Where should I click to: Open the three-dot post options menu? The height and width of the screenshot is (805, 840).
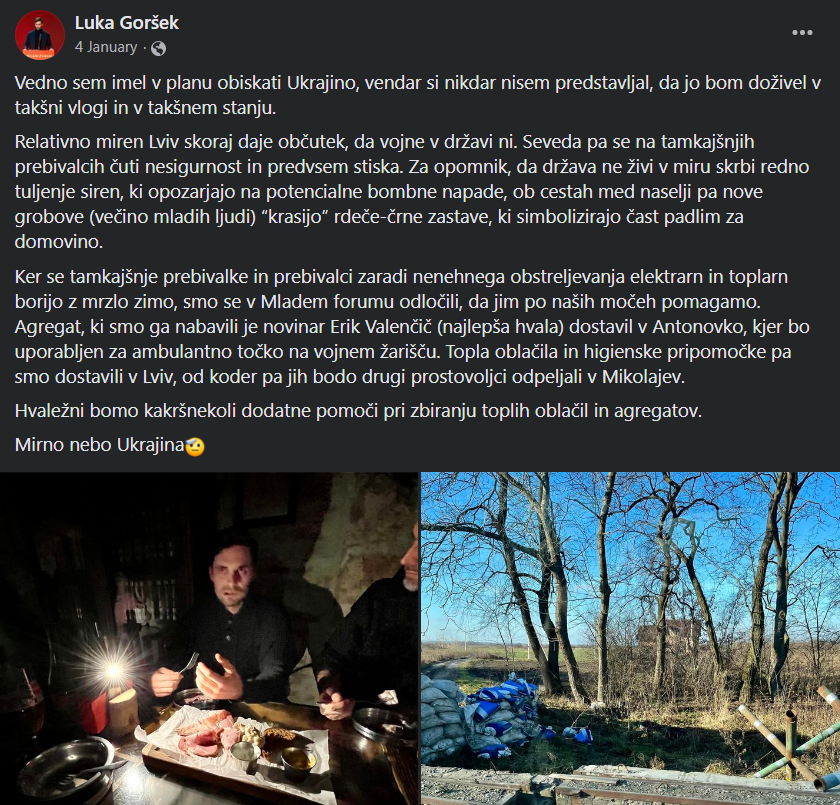click(x=802, y=33)
